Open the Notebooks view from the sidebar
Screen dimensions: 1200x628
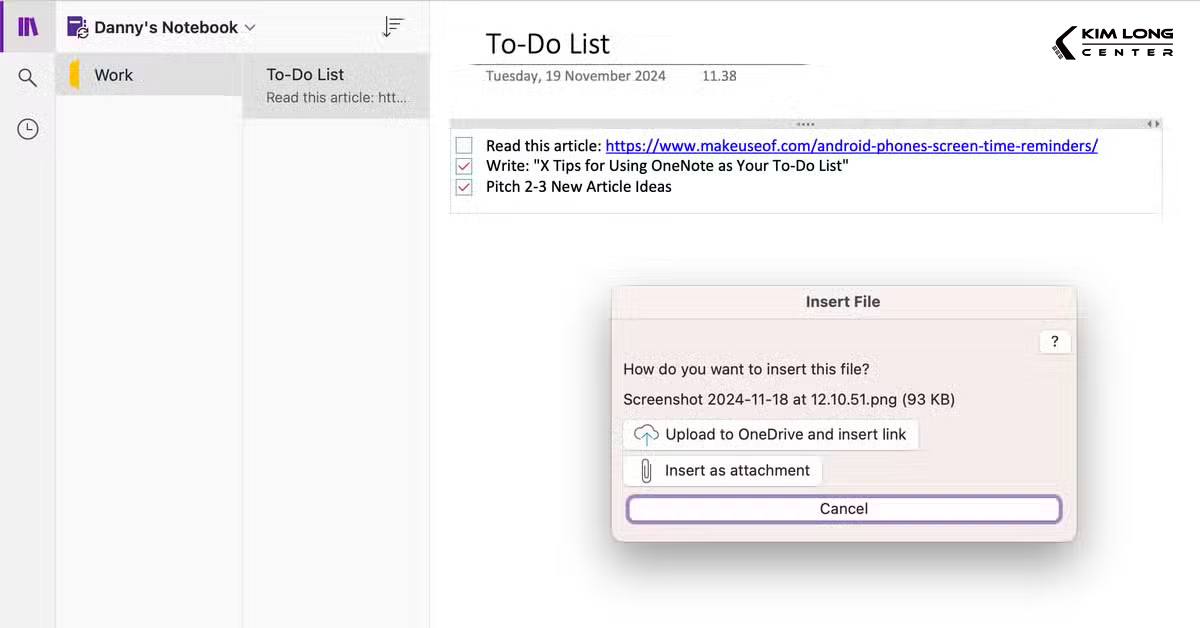[x=26, y=25]
